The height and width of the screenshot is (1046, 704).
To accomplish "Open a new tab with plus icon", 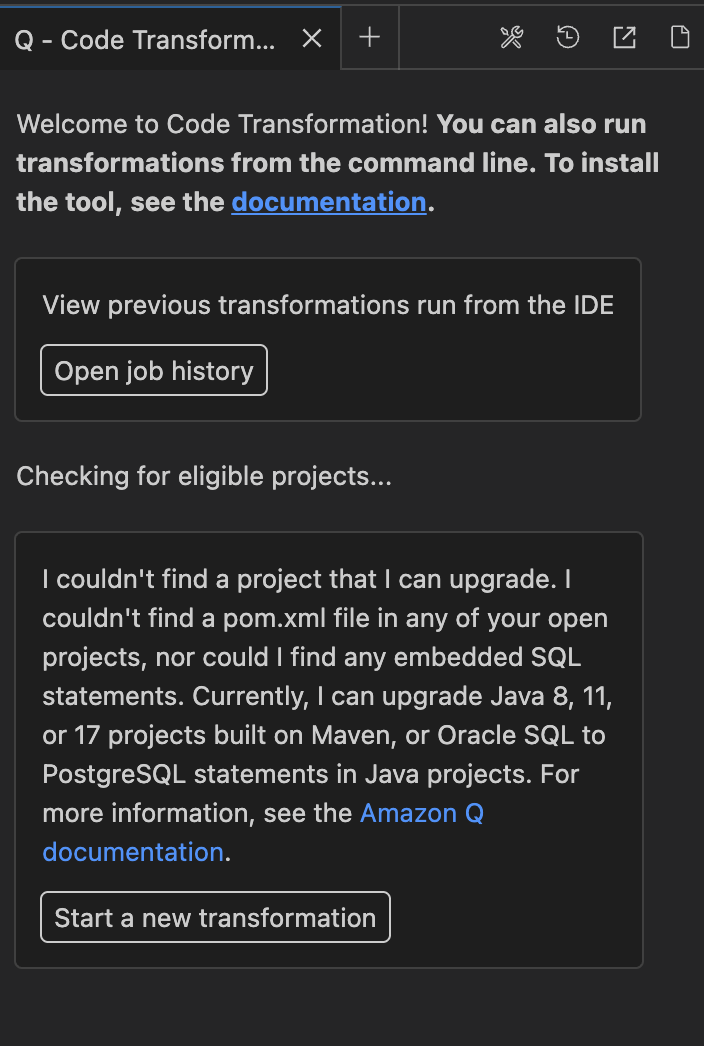I will pyautogui.click(x=370, y=38).
